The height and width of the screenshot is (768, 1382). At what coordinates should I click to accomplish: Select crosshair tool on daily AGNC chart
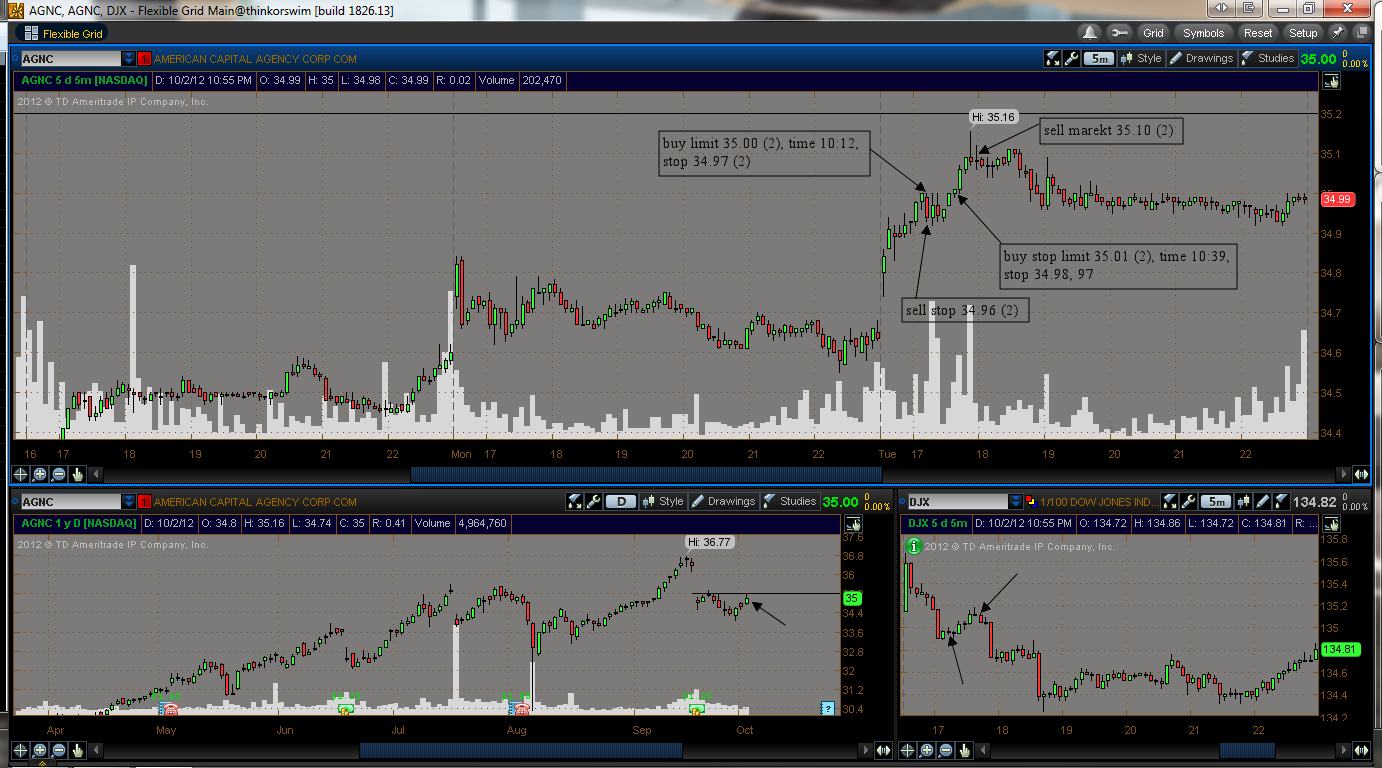click(x=21, y=749)
